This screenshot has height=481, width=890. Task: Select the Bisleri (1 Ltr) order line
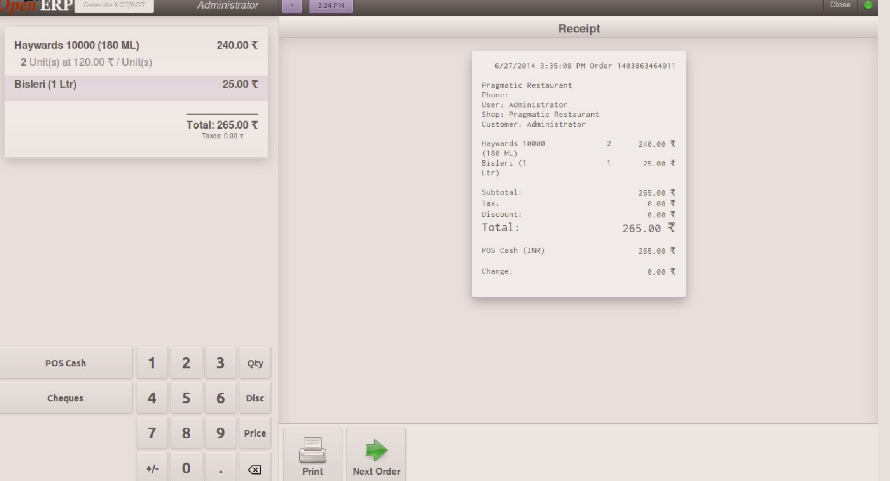(x=134, y=85)
